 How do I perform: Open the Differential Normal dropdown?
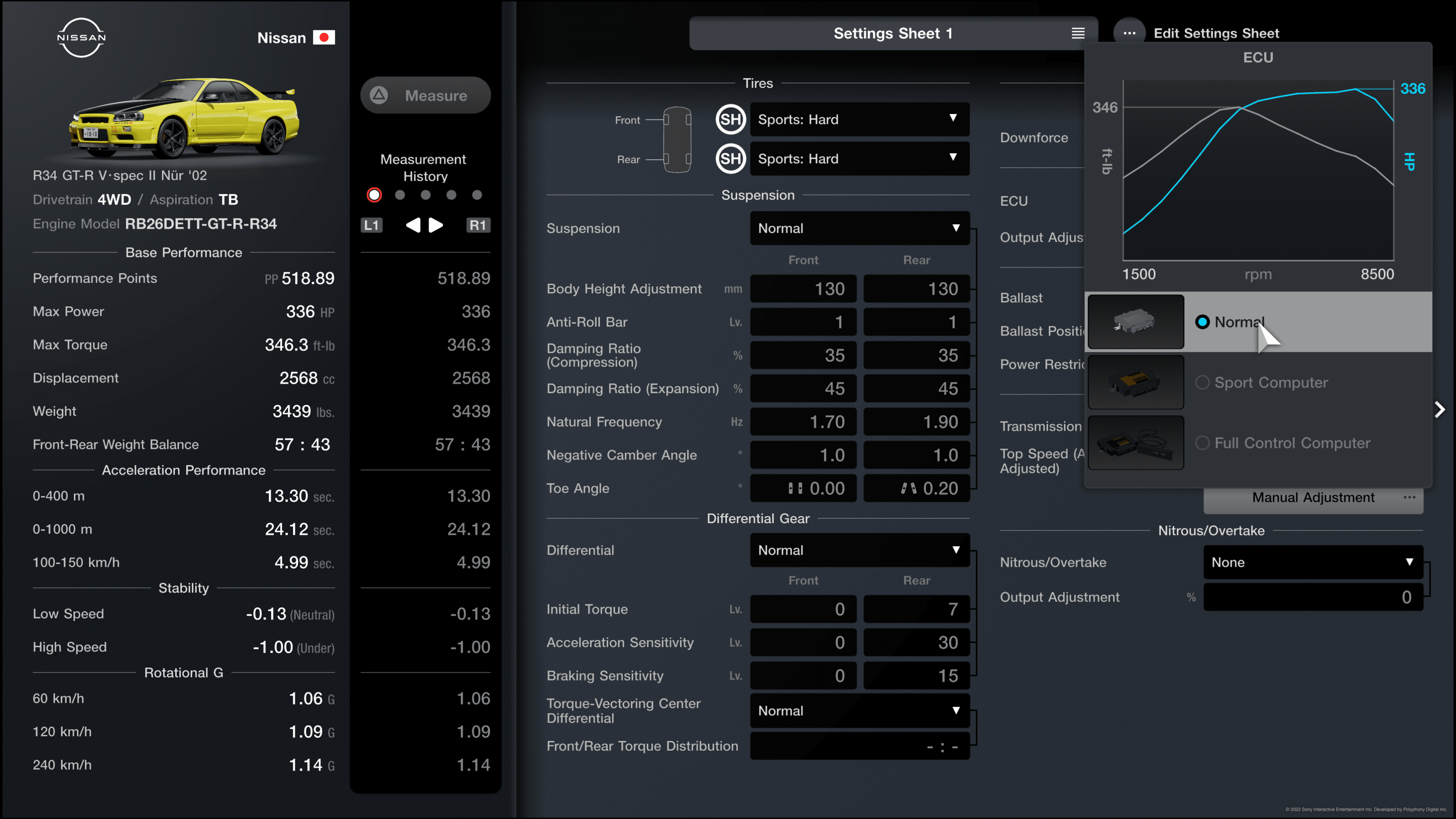860,550
